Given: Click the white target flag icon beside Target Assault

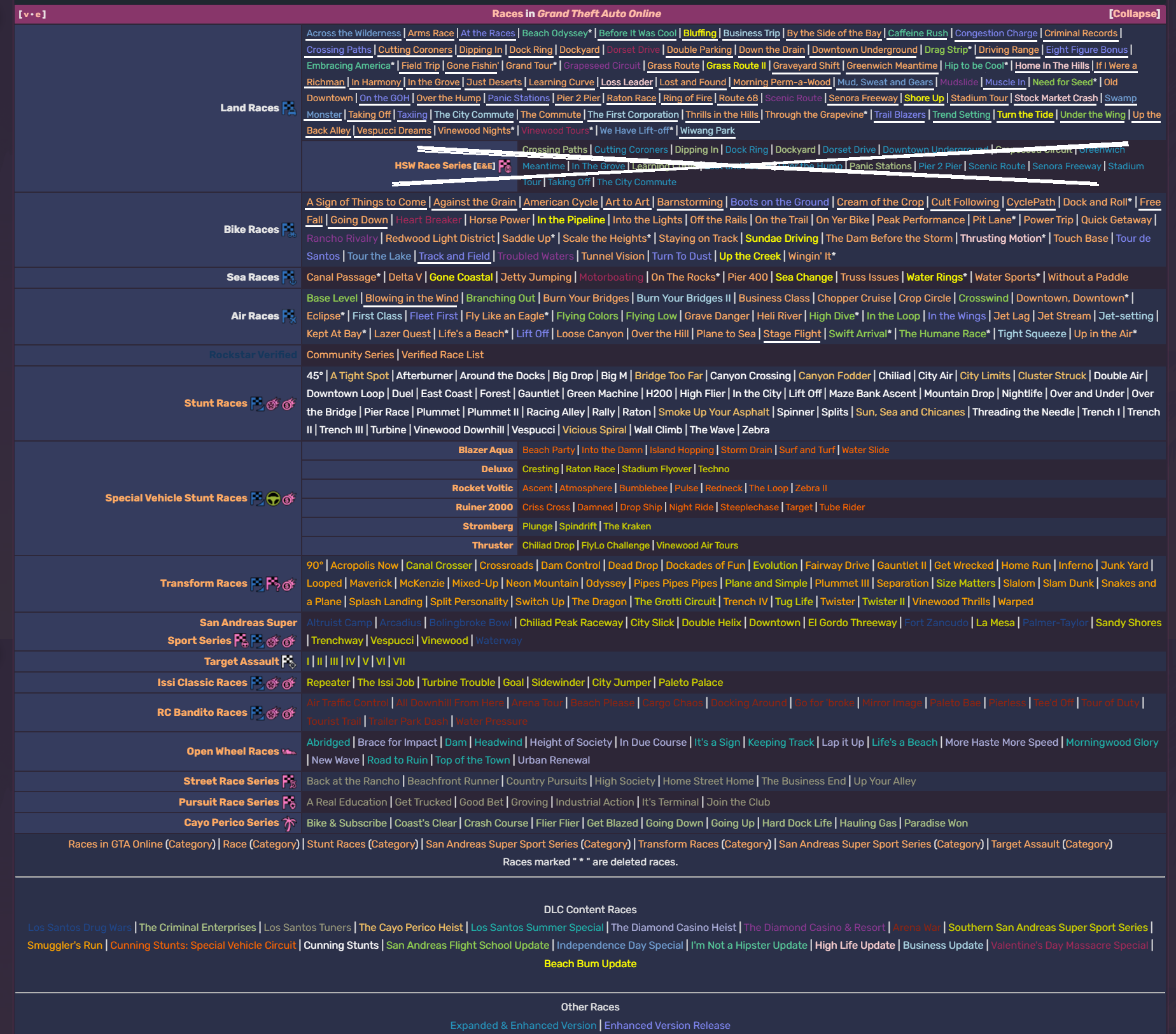Looking at the screenshot, I should click(289, 662).
